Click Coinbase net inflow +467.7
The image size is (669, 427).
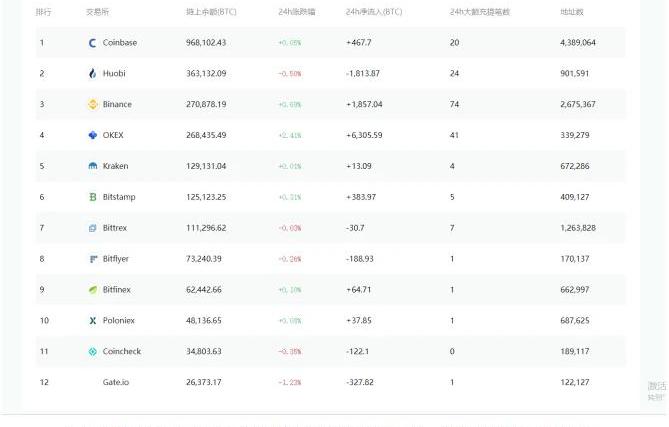(358, 43)
